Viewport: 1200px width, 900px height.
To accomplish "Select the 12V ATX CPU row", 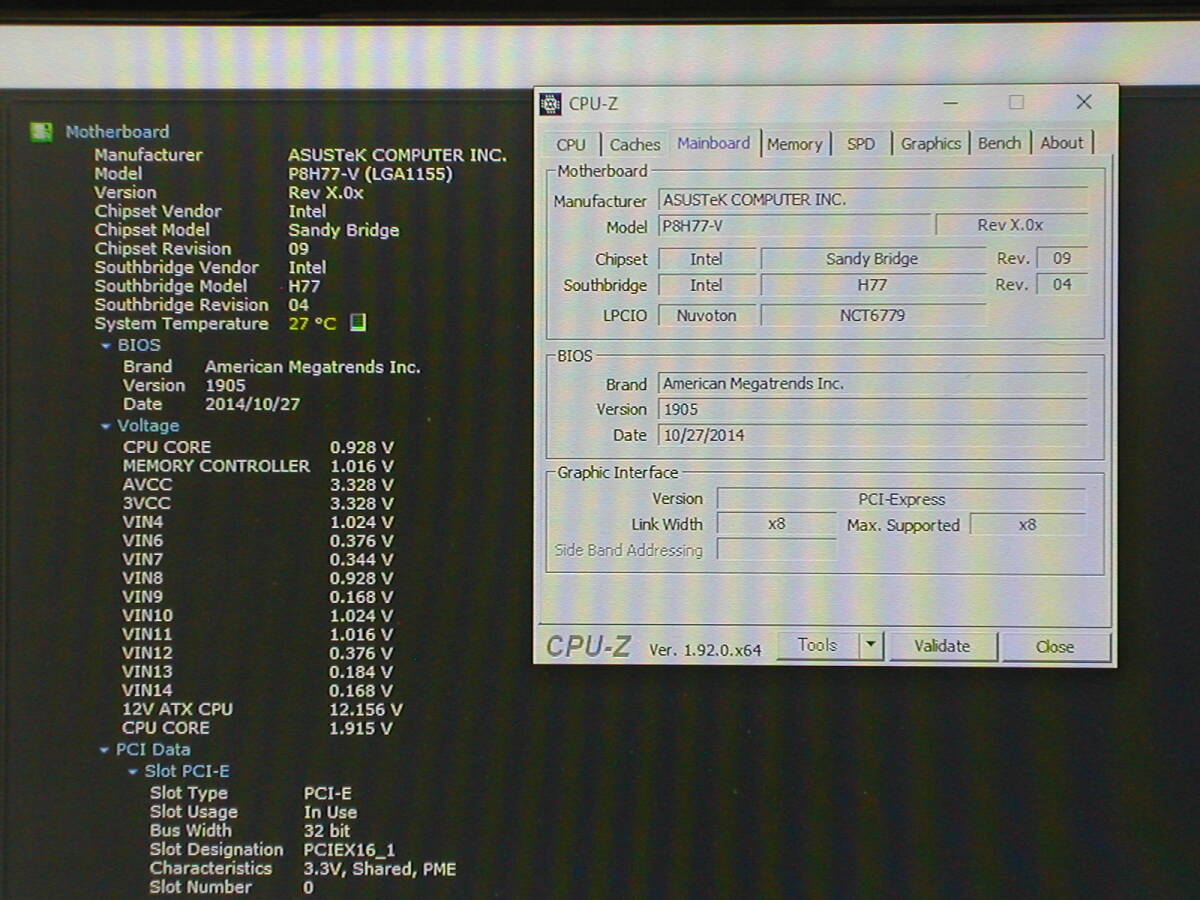I will (262, 710).
